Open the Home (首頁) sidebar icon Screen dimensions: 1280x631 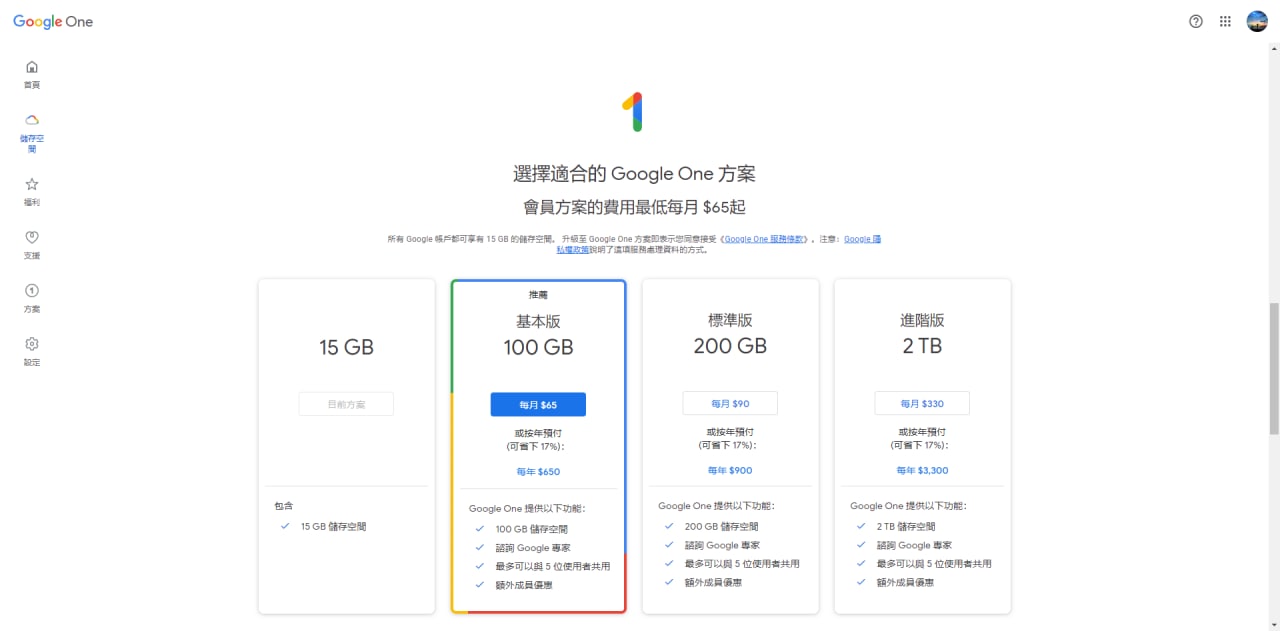point(32,68)
